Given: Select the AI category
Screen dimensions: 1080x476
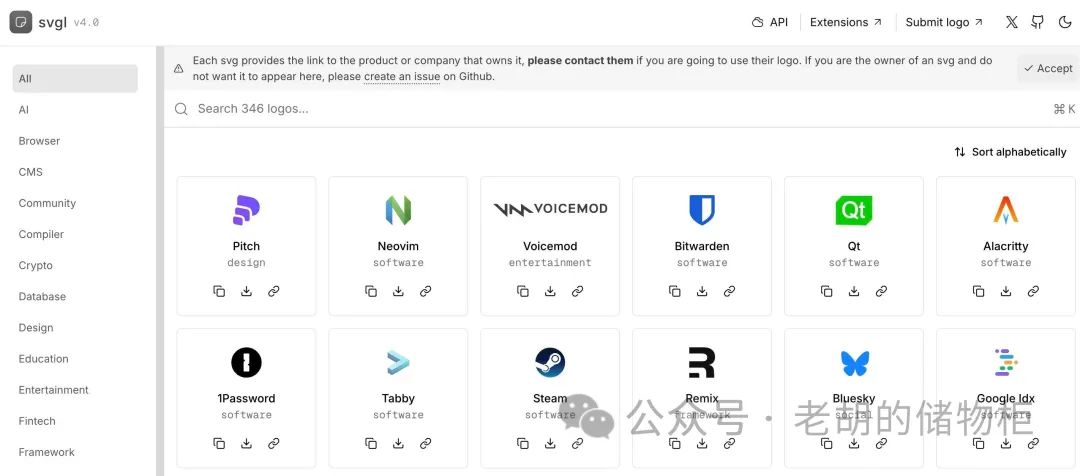Looking at the screenshot, I should tap(75, 110).
